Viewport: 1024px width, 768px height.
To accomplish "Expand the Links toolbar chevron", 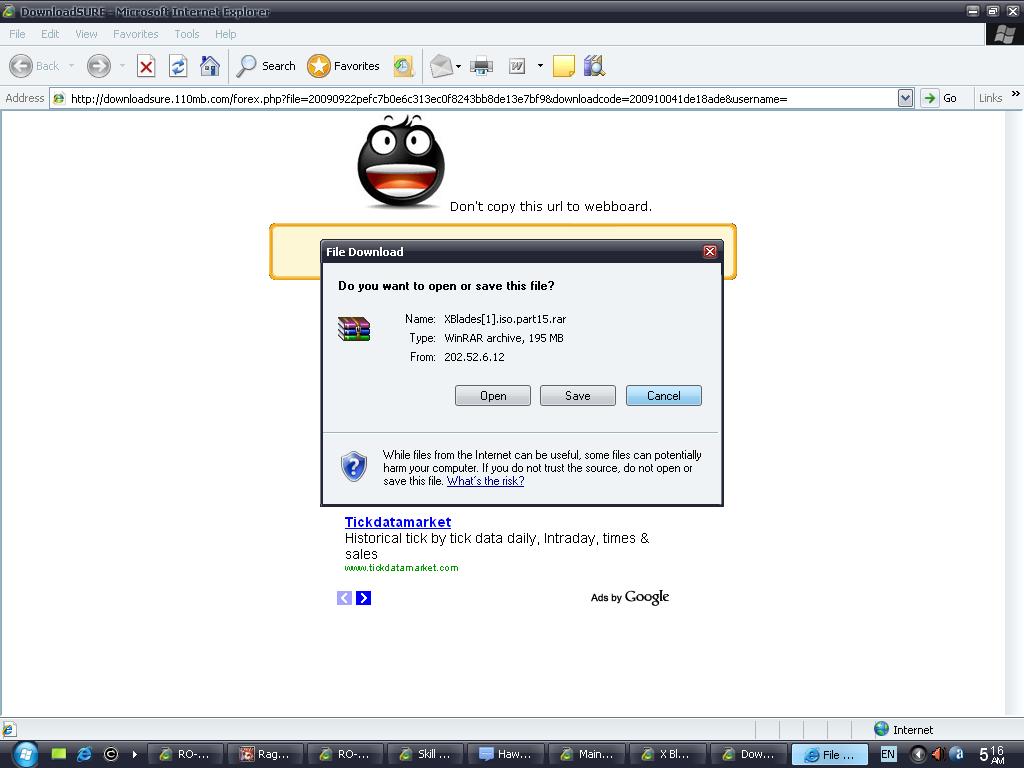I will point(1016,94).
